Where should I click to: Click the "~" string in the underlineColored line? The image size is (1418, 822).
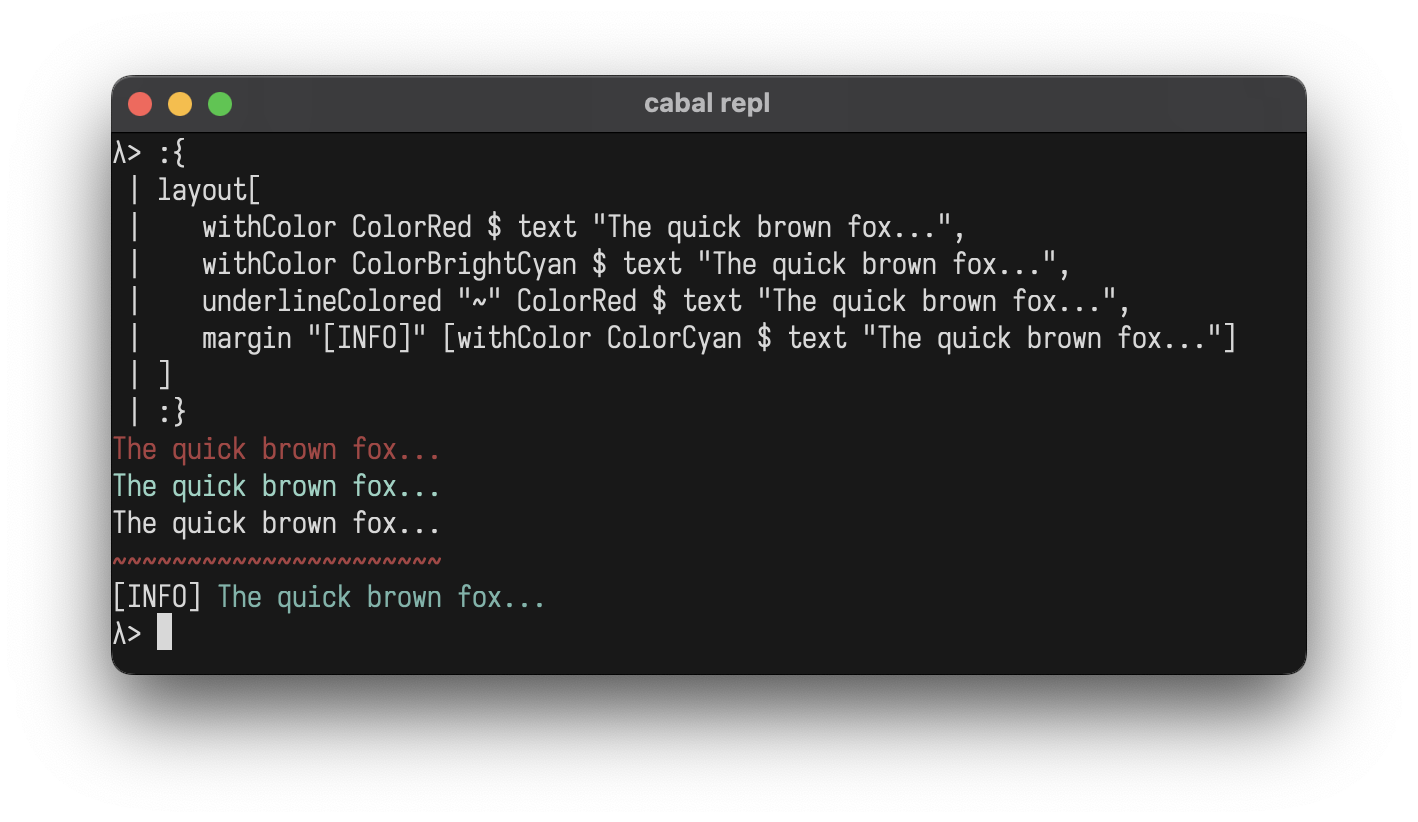point(479,301)
